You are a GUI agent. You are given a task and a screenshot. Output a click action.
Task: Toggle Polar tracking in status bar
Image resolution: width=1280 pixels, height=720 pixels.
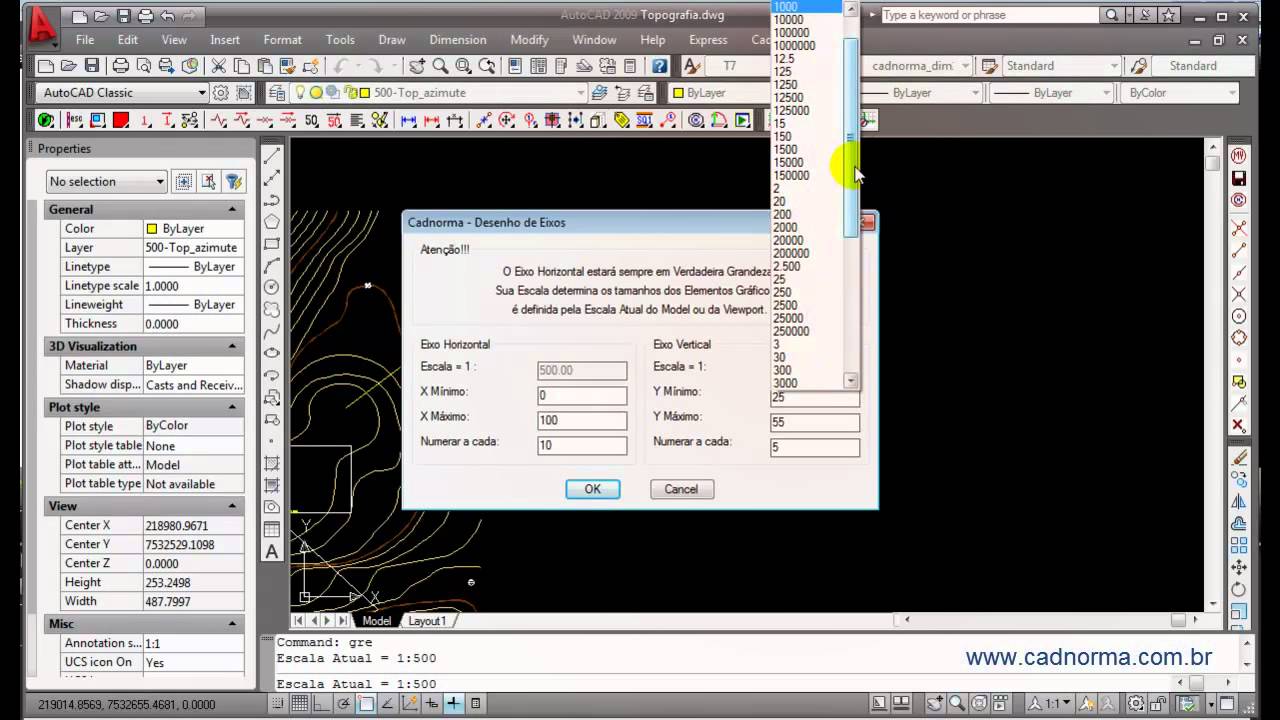[x=345, y=704]
